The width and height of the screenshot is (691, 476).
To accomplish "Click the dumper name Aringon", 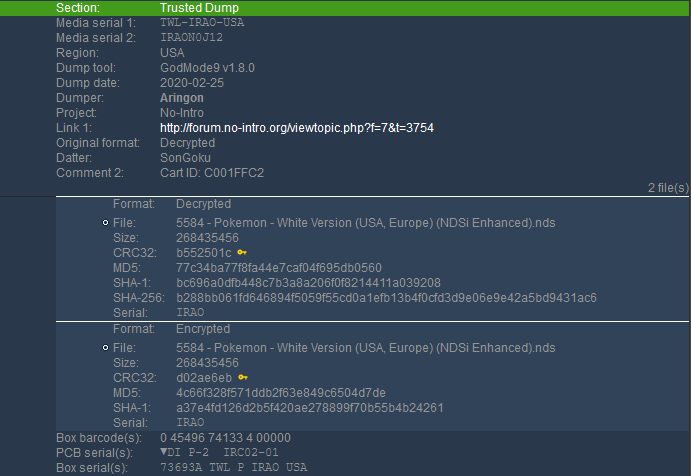I will 182,98.
